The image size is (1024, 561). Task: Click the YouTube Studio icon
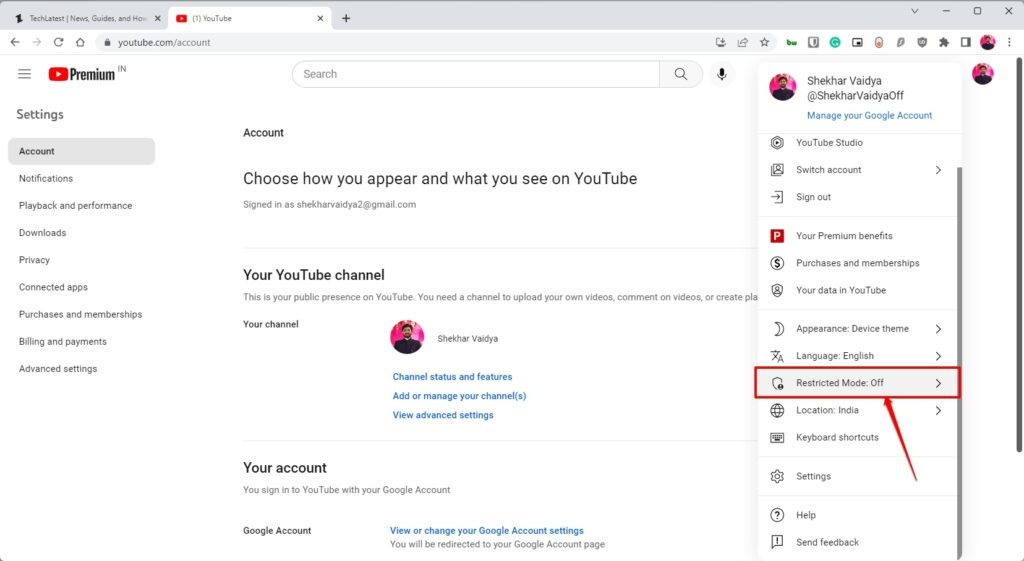[777, 142]
